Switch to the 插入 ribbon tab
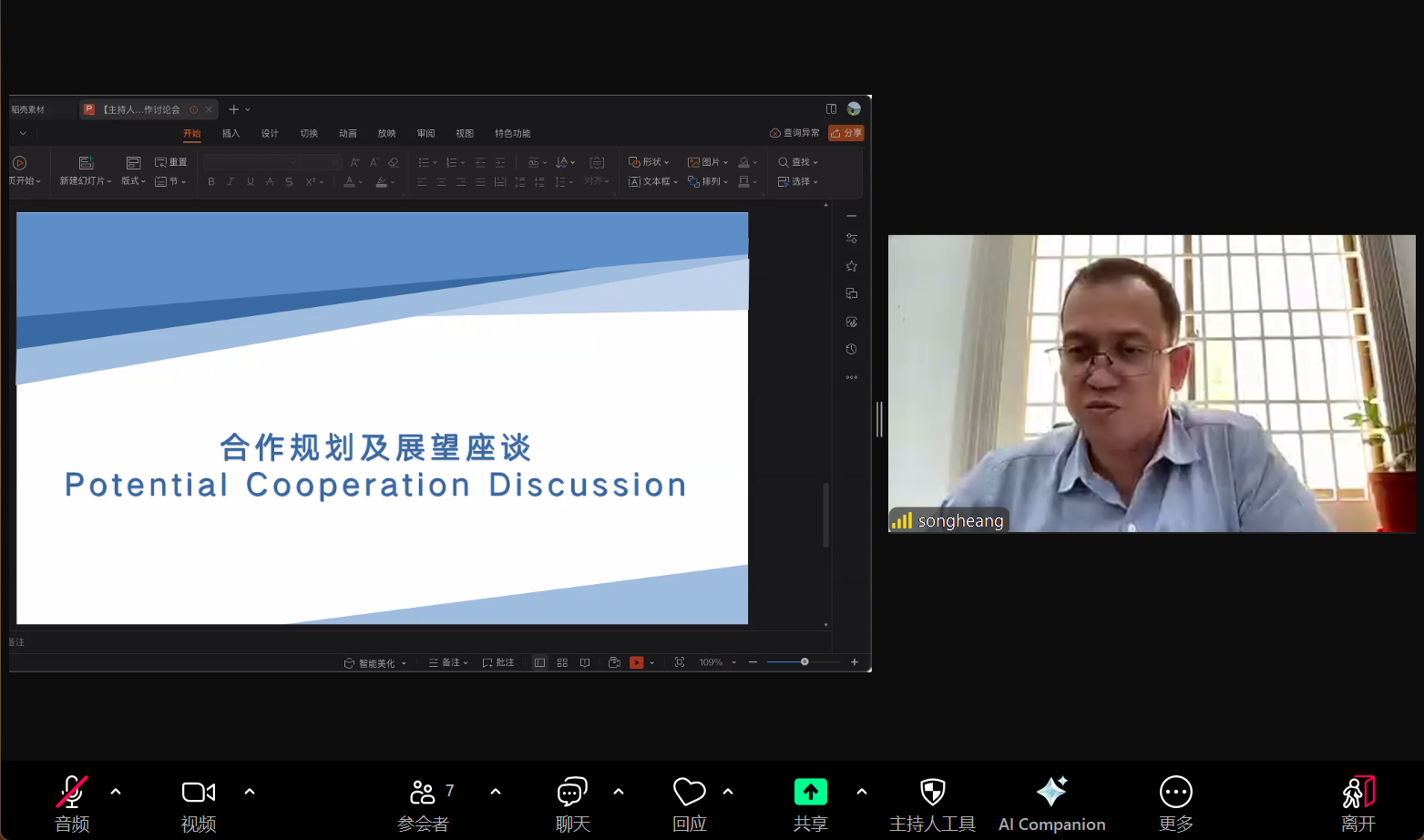Screen dimensions: 1424x840 [x=231, y=134]
